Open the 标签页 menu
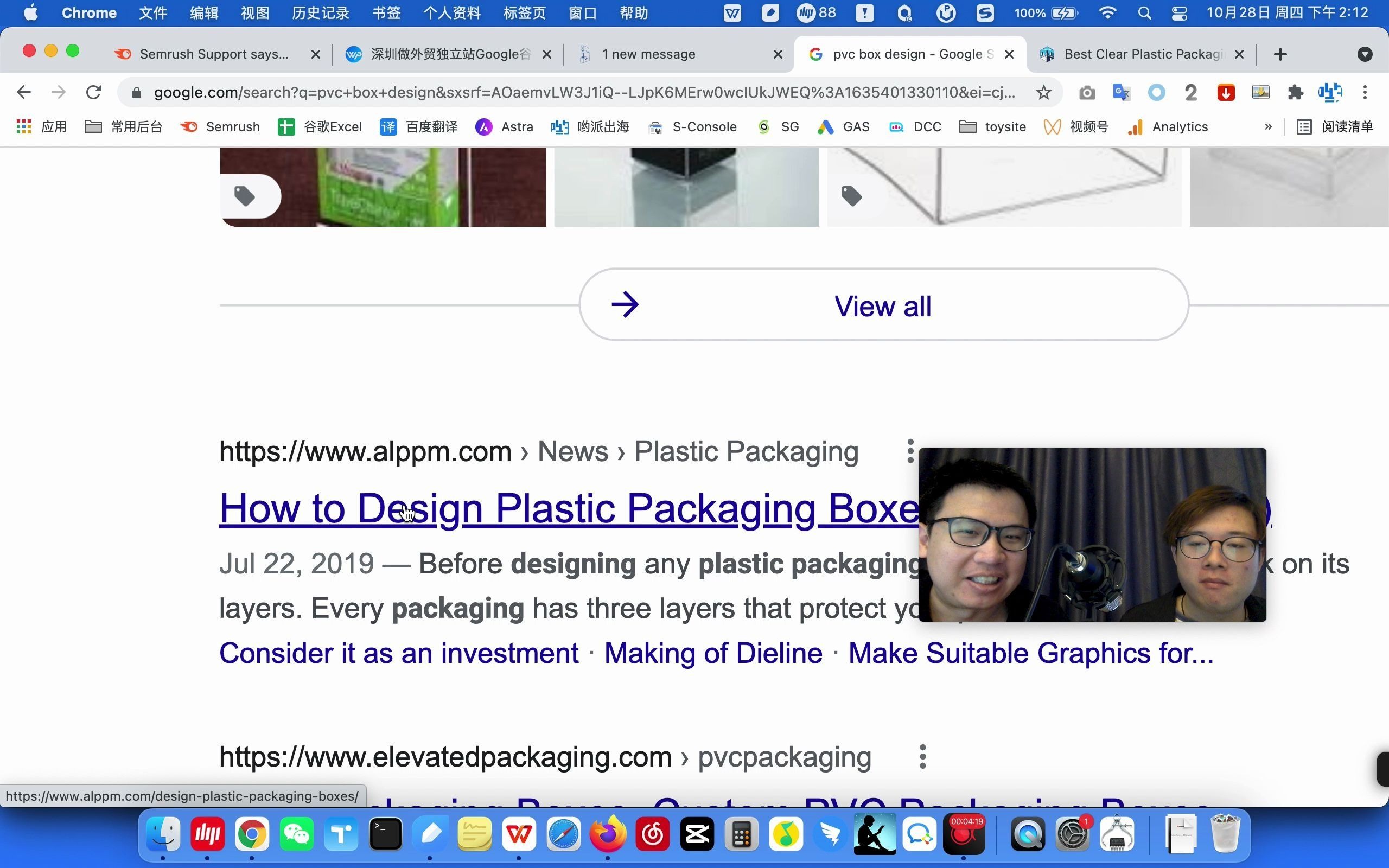The image size is (1389, 868). [524, 12]
